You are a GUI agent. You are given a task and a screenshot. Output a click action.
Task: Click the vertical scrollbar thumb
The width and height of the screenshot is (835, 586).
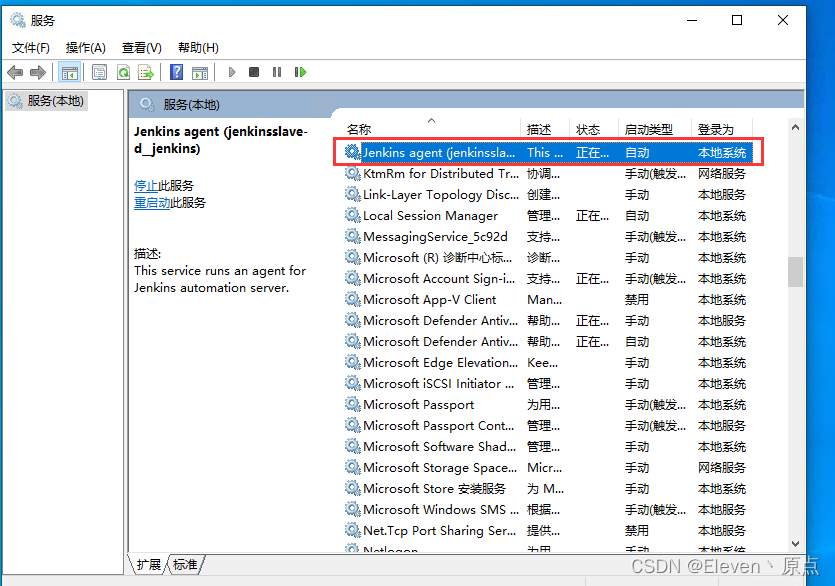pyautogui.click(x=795, y=272)
